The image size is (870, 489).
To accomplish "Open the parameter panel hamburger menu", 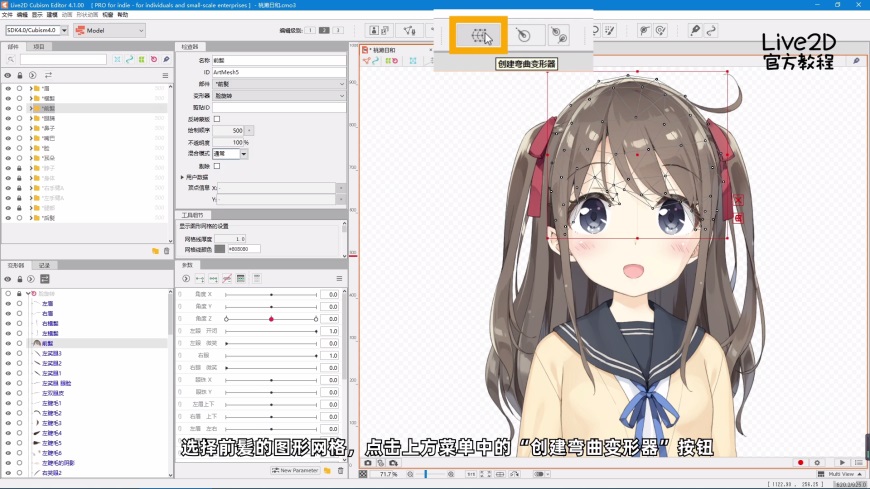I will [339, 279].
